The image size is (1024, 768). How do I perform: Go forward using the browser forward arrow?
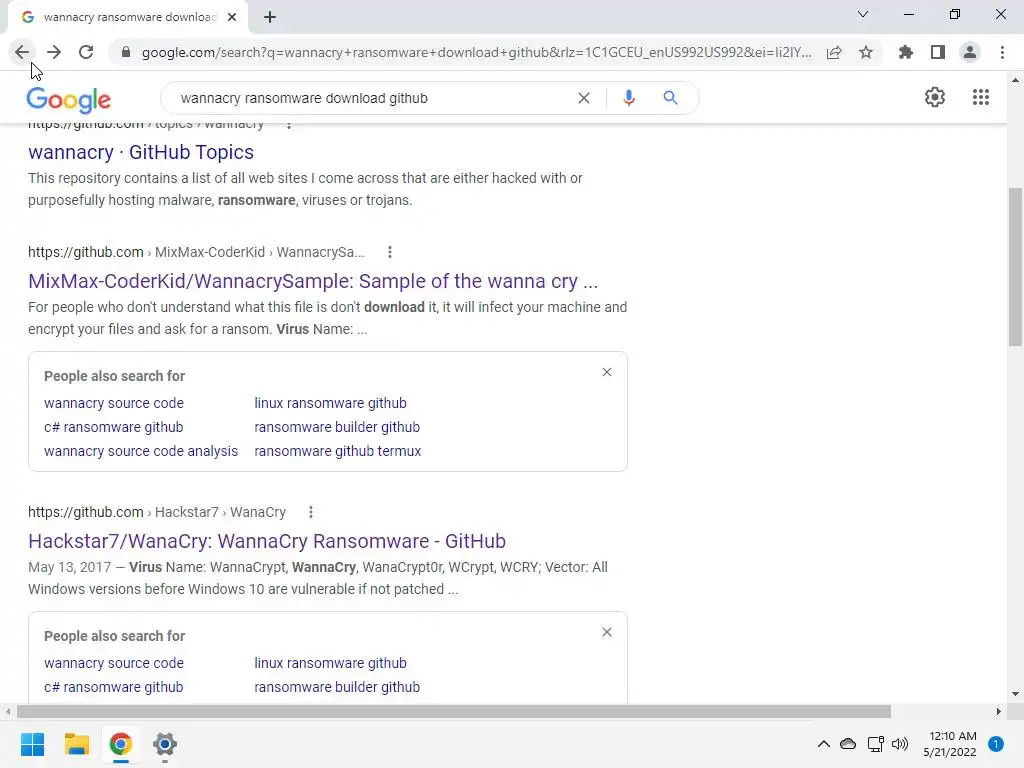pos(54,52)
